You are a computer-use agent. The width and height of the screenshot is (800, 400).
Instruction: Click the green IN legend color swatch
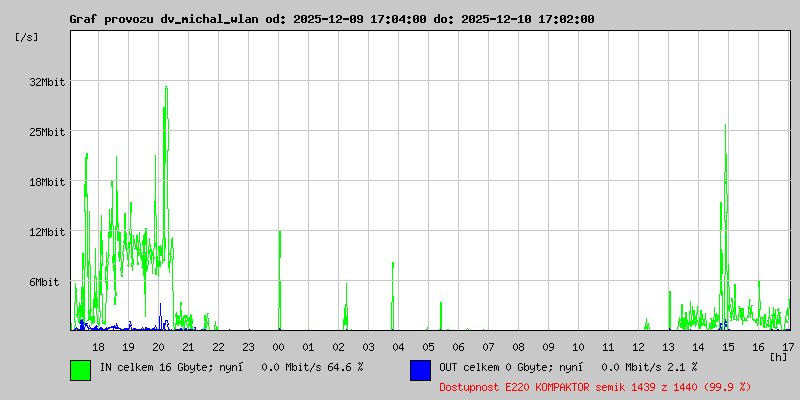(81, 370)
